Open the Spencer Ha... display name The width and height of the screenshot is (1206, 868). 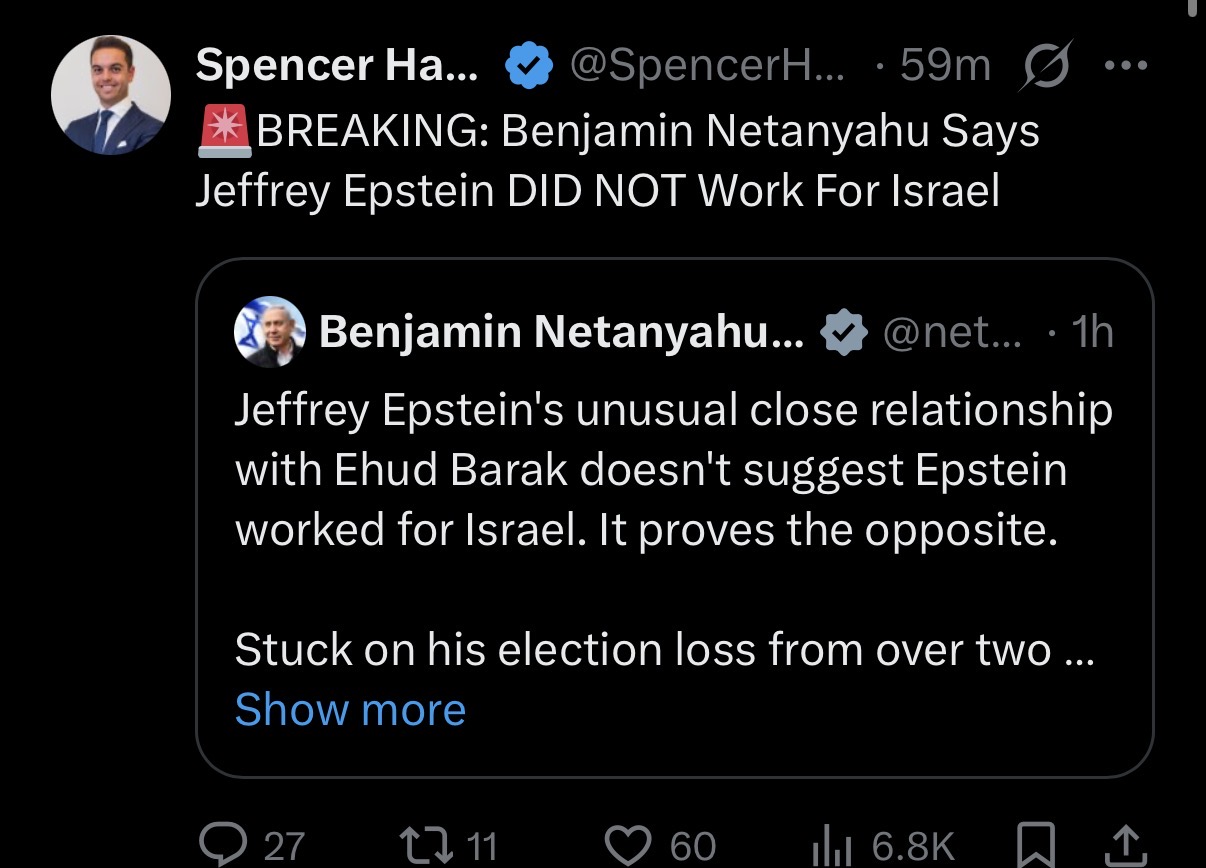337,67
